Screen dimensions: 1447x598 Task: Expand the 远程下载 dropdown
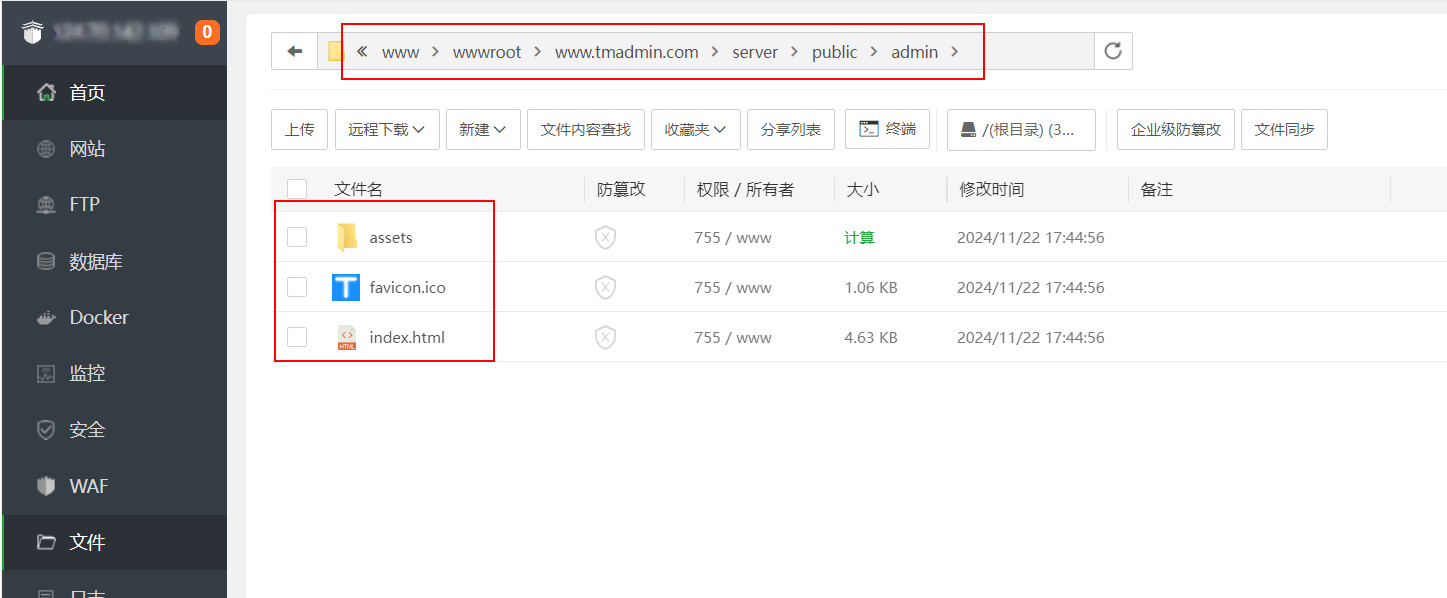387,129
